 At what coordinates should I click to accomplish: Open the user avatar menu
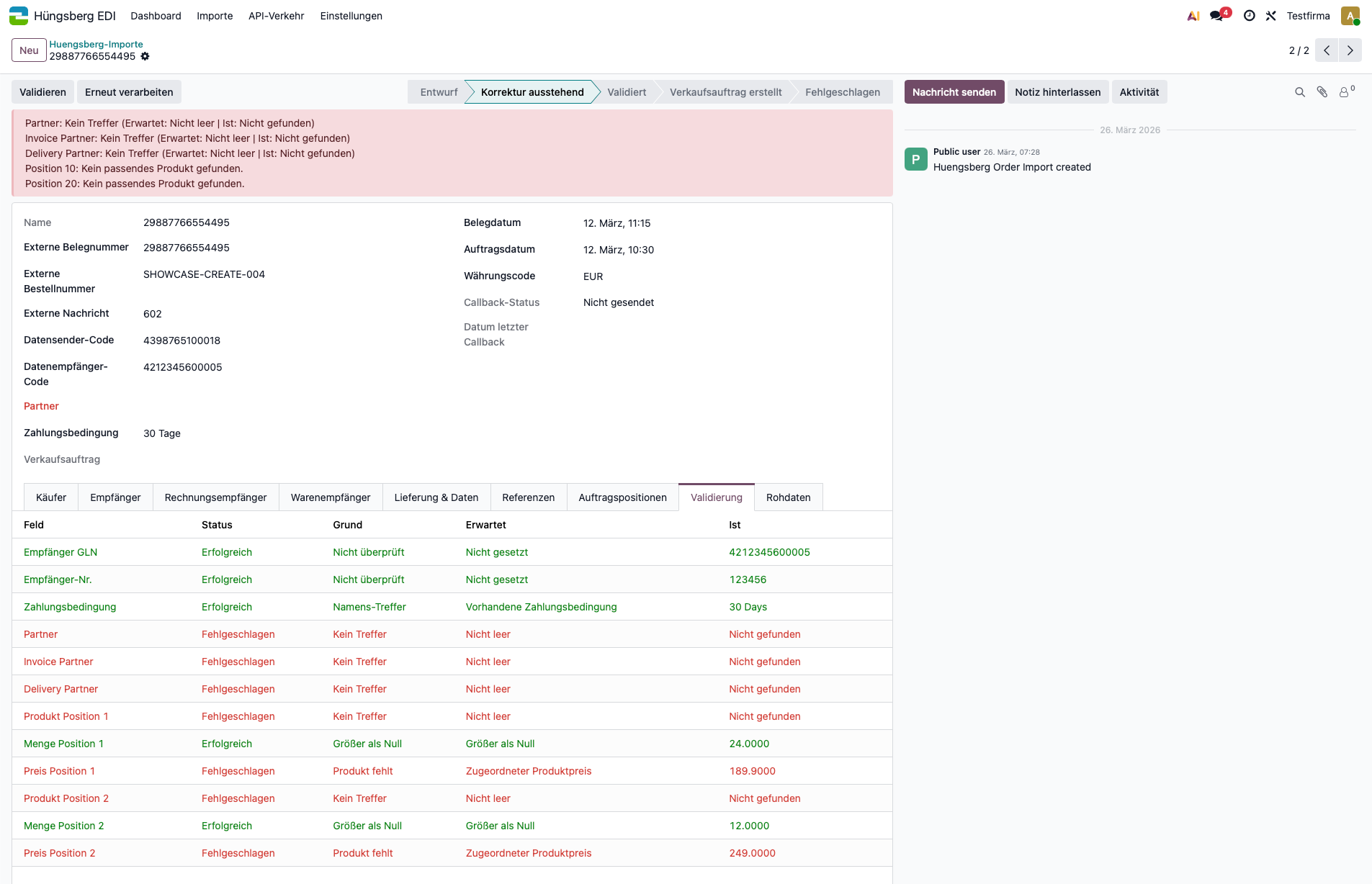[1350, 16]
